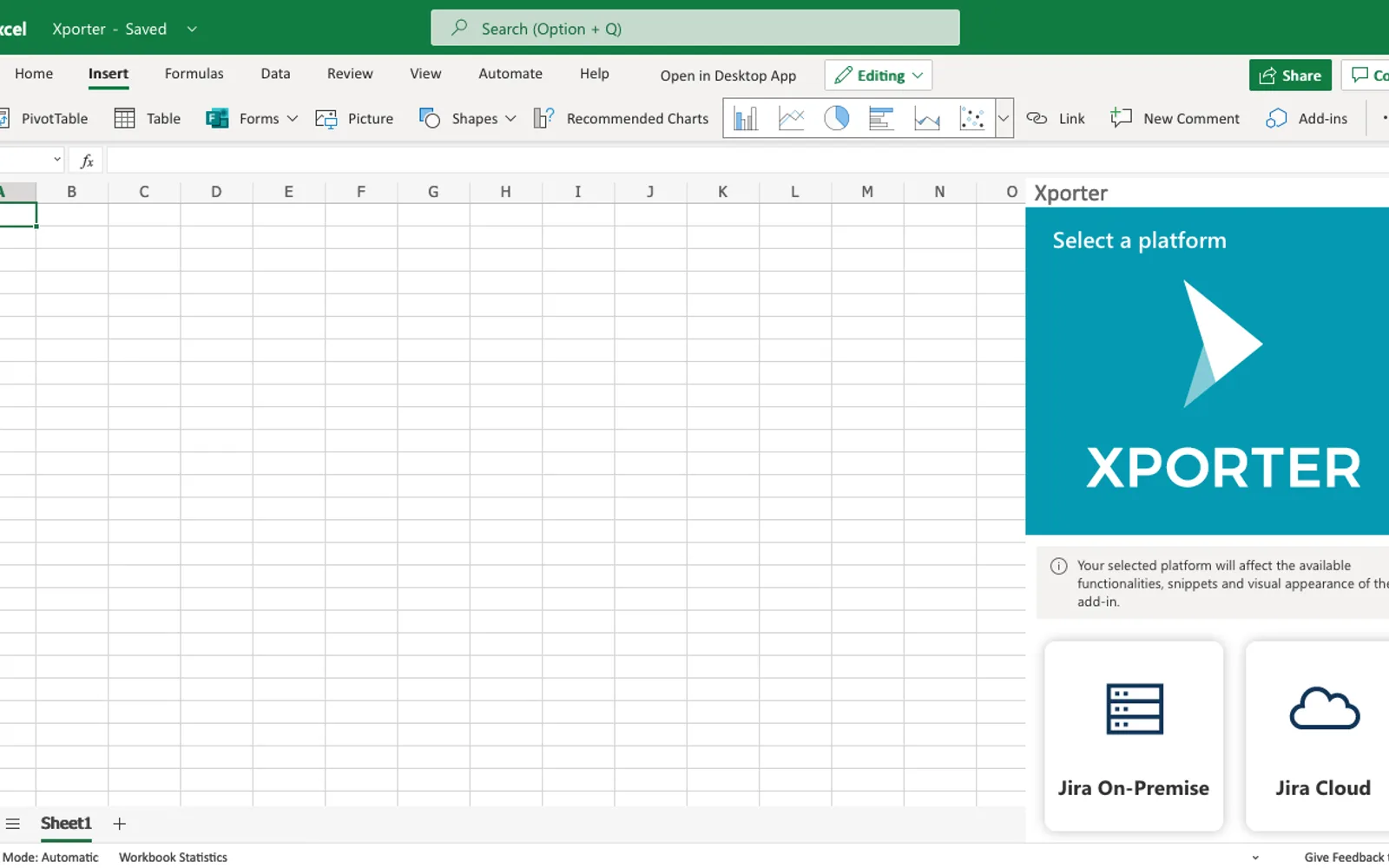Open Recommended Charts
Screen dimensions: 1389x868
coord(622,118)
